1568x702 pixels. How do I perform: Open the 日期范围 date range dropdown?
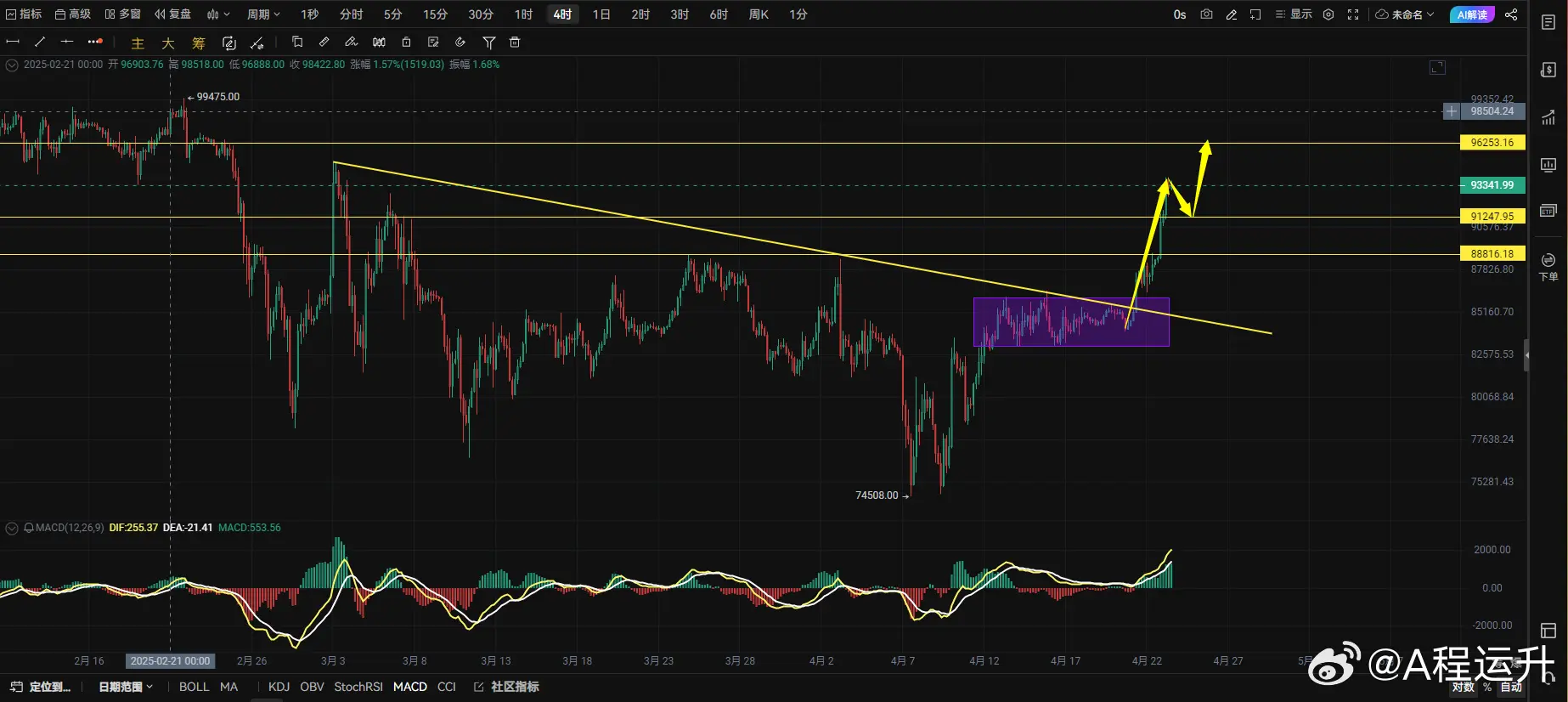pyautogui.click(x=126, y=687)
